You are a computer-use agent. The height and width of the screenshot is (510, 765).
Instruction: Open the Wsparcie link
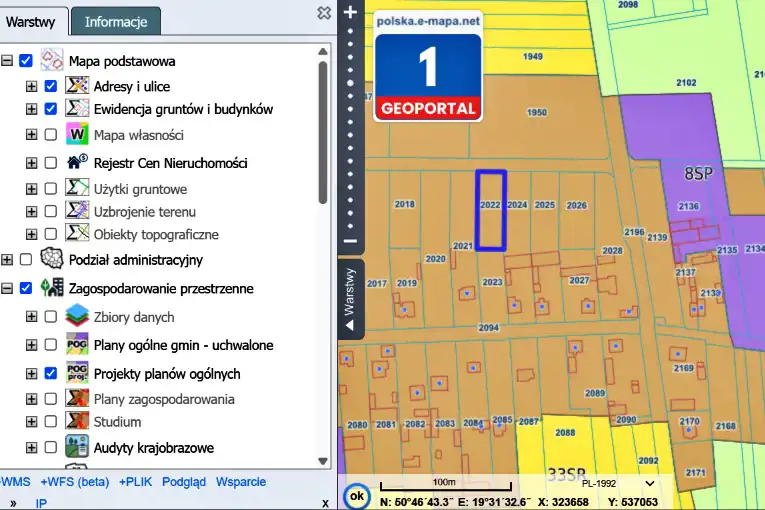(x=241, y=482)
